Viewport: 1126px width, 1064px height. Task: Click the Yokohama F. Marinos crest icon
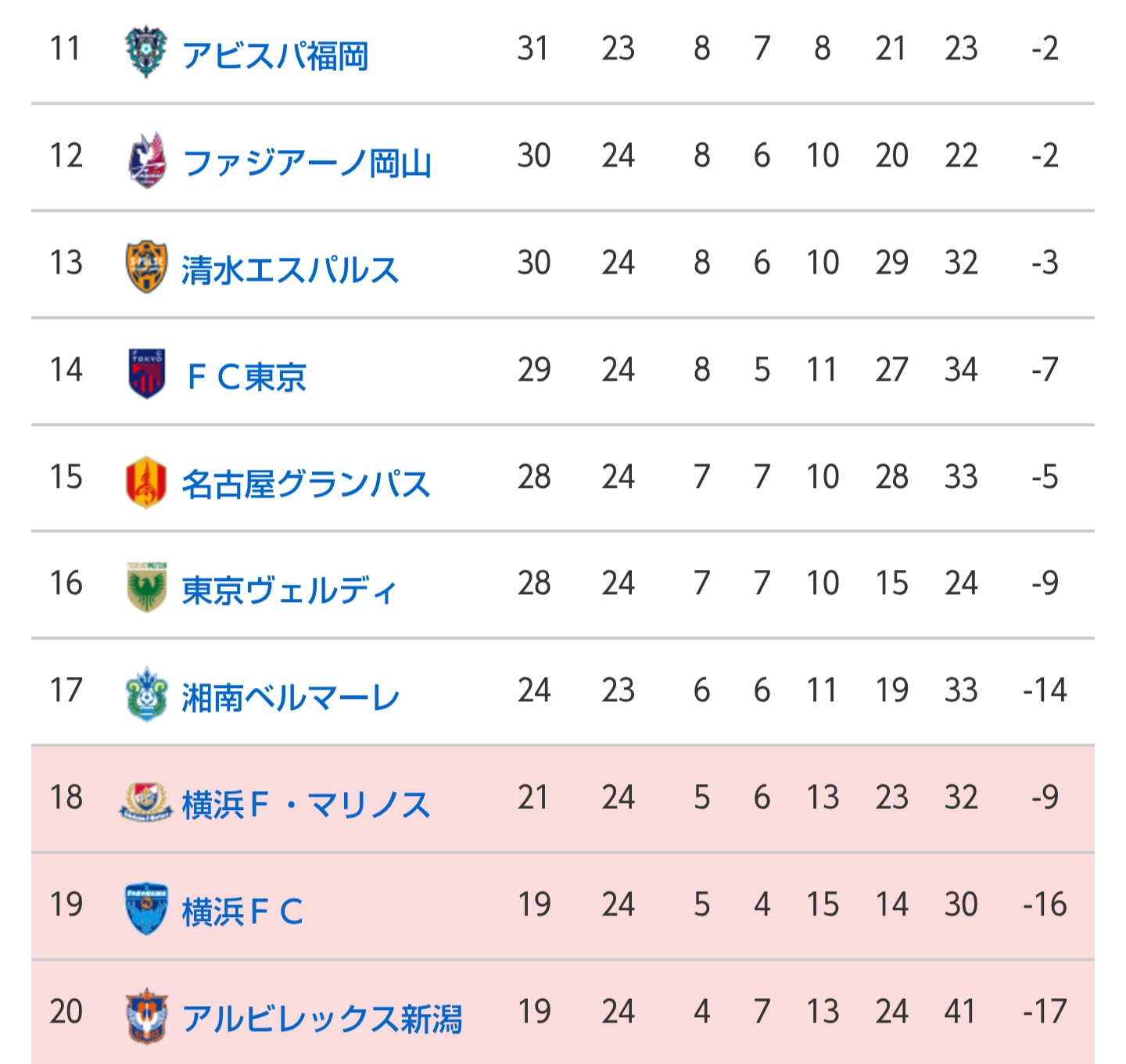click(x=146, y=801)
